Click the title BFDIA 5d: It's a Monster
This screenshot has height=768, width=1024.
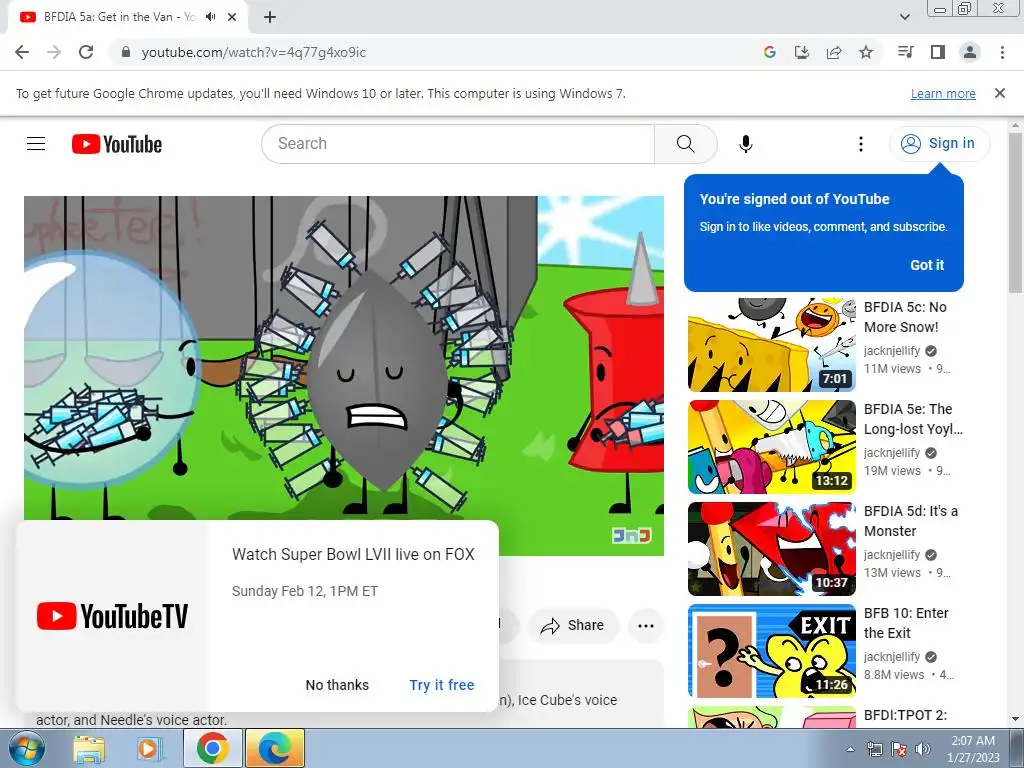coord(911,521)
